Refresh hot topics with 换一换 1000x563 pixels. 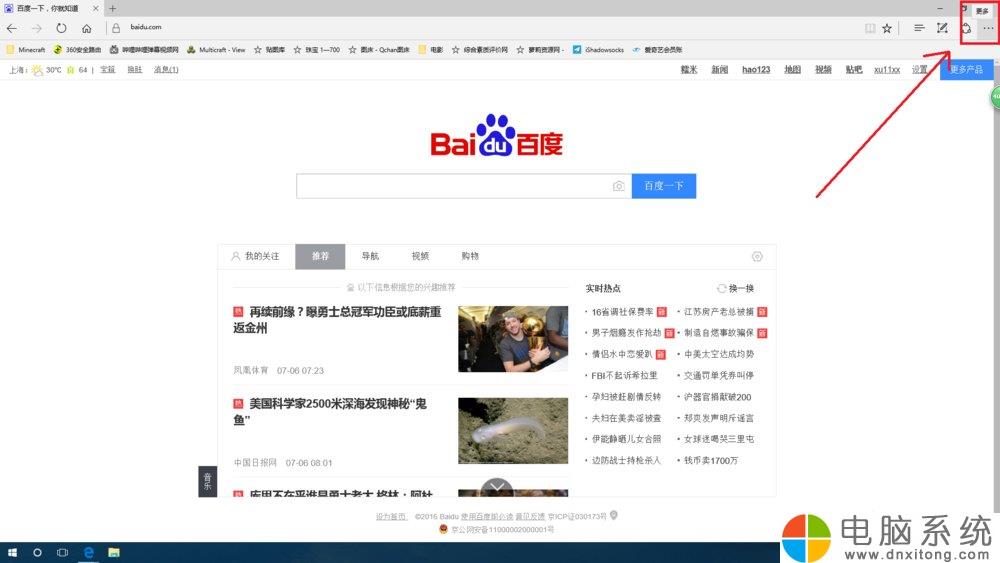[735, 289]
